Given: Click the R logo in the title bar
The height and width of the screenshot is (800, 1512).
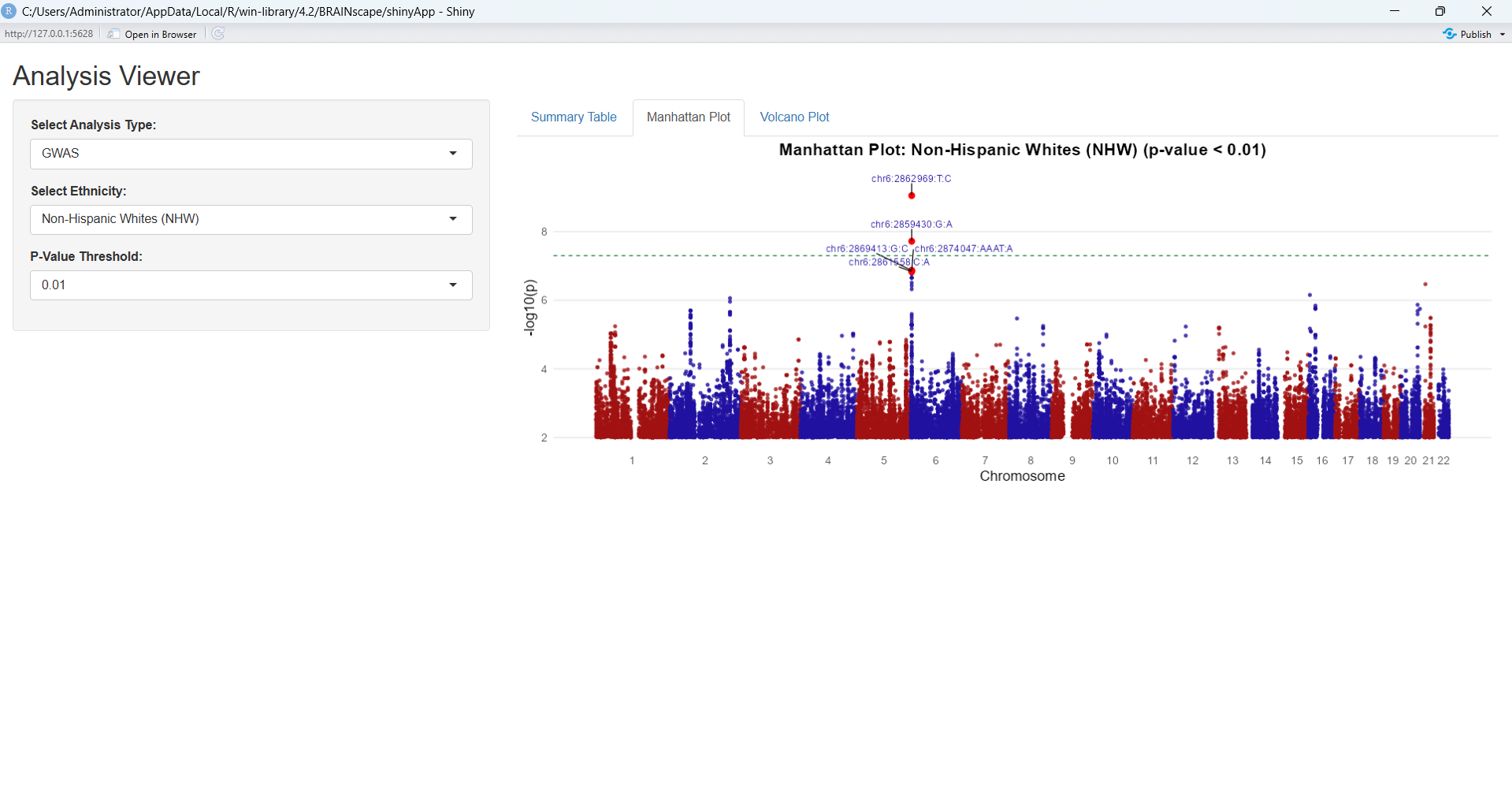Looking at the screenshot, I should (x=9, y=11).
